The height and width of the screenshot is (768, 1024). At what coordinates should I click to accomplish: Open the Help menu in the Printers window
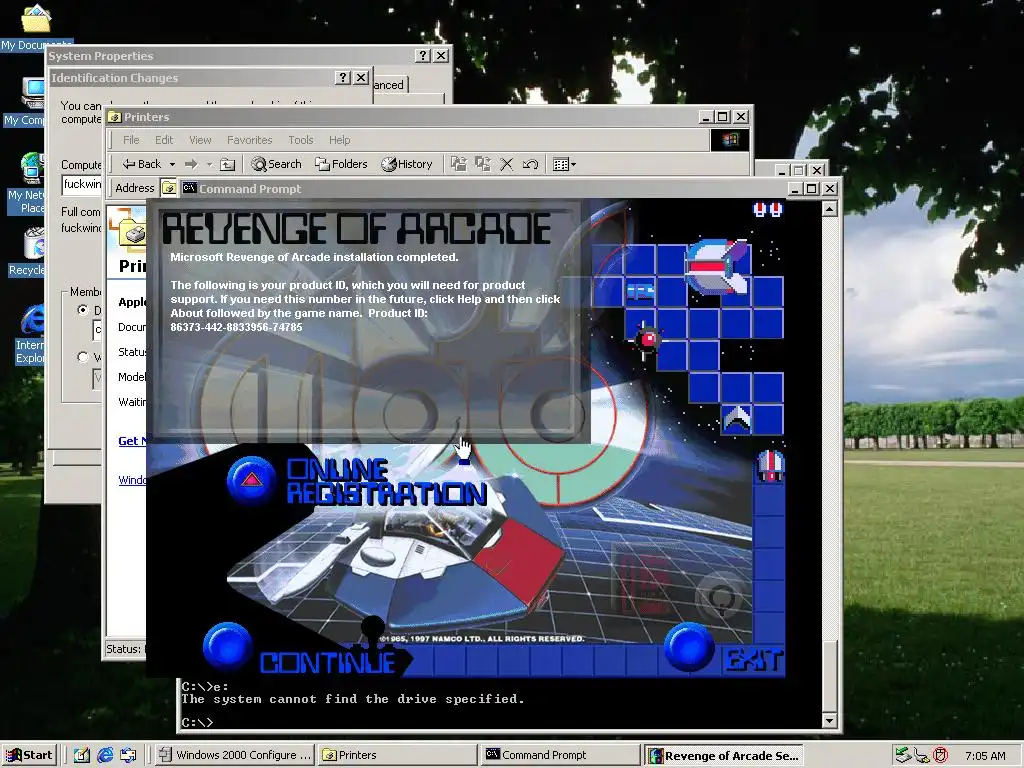tap(340, 140)
